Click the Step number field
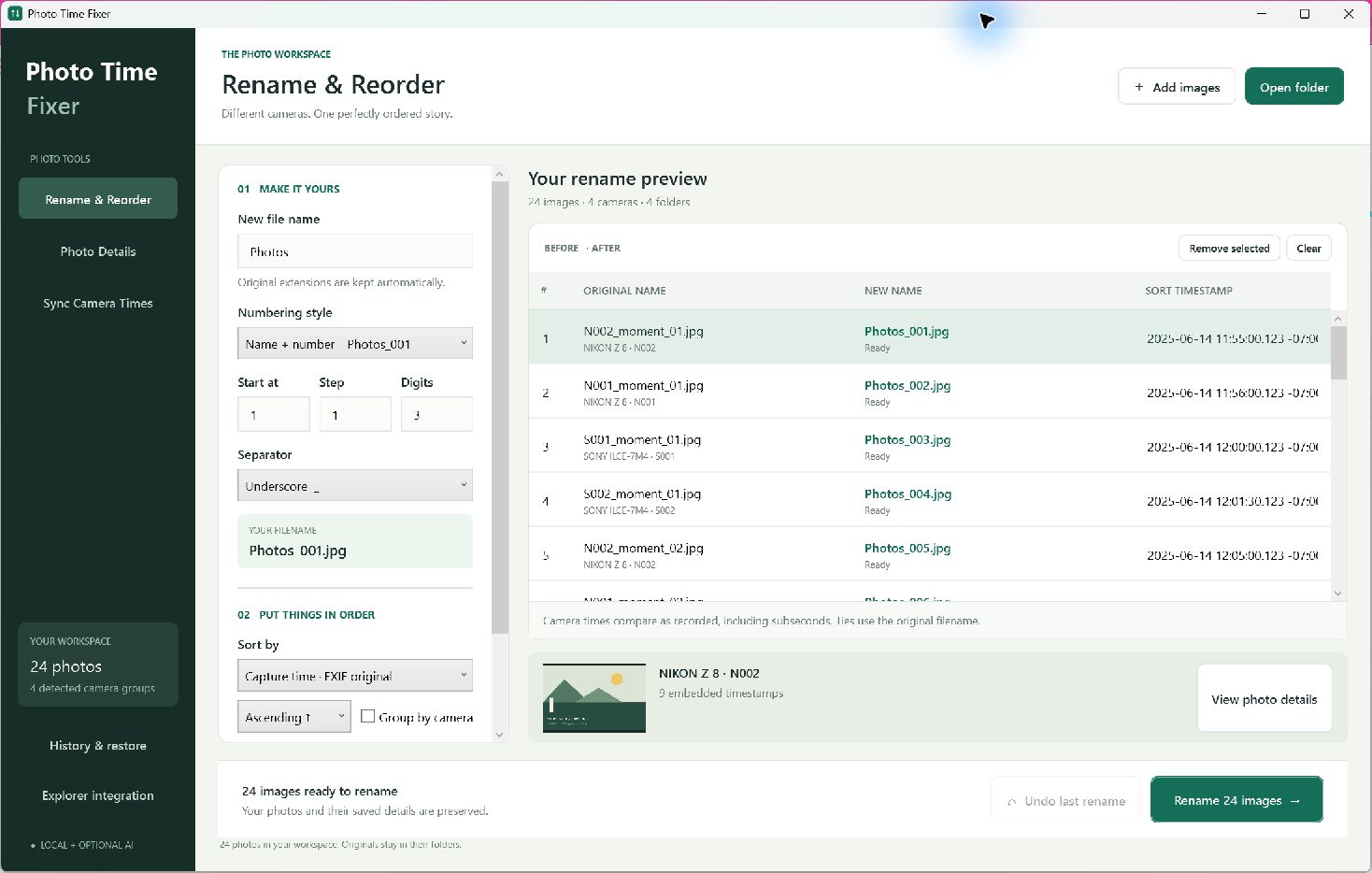This screenshot has width=1372, height=873. tap(355, 414)
